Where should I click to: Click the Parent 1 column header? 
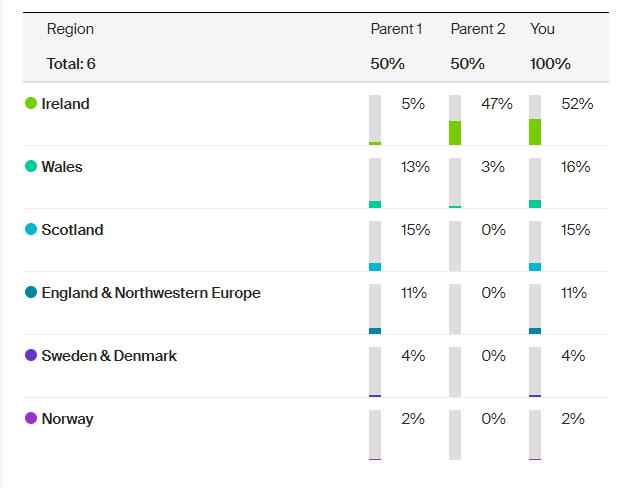396,29
